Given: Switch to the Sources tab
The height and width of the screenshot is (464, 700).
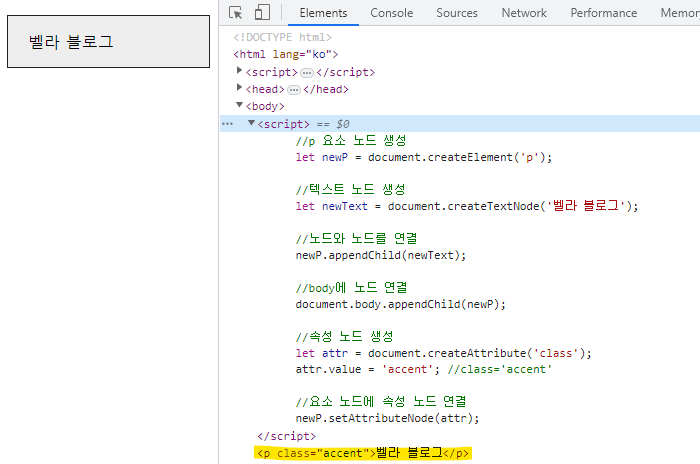Looking at the screenshot, I should click(457, 13).
